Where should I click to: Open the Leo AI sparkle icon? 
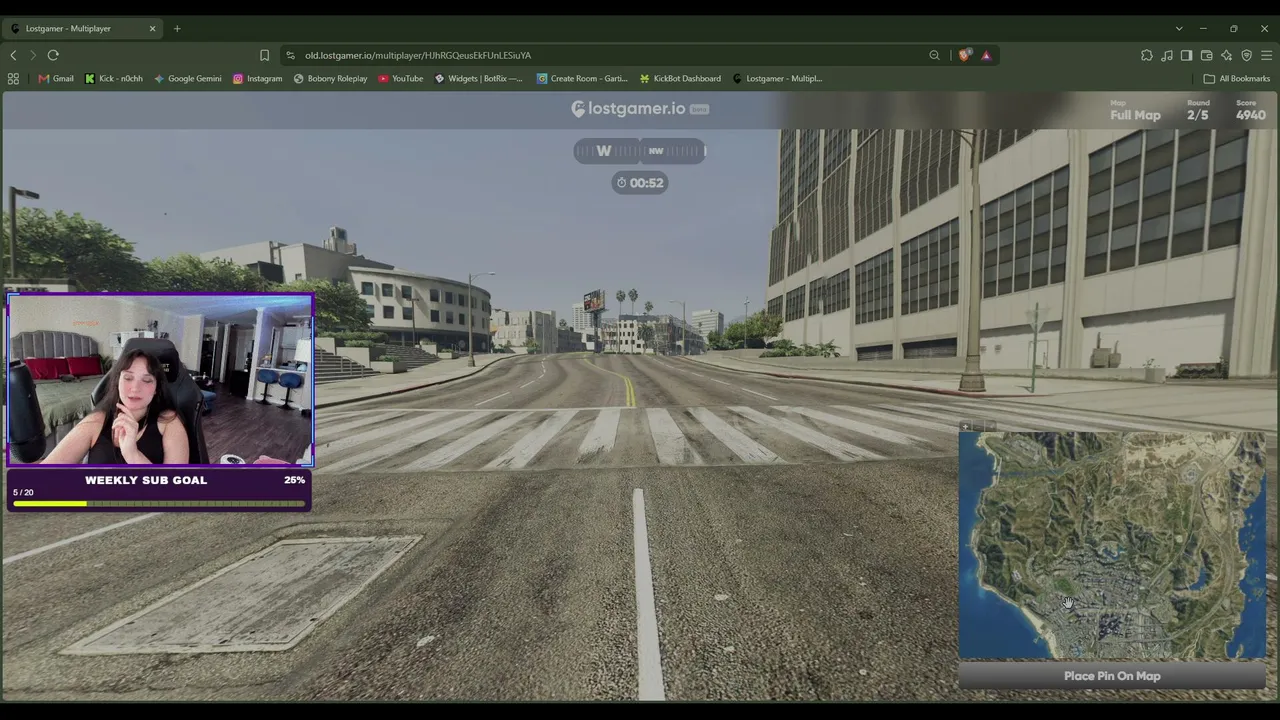1226,55
